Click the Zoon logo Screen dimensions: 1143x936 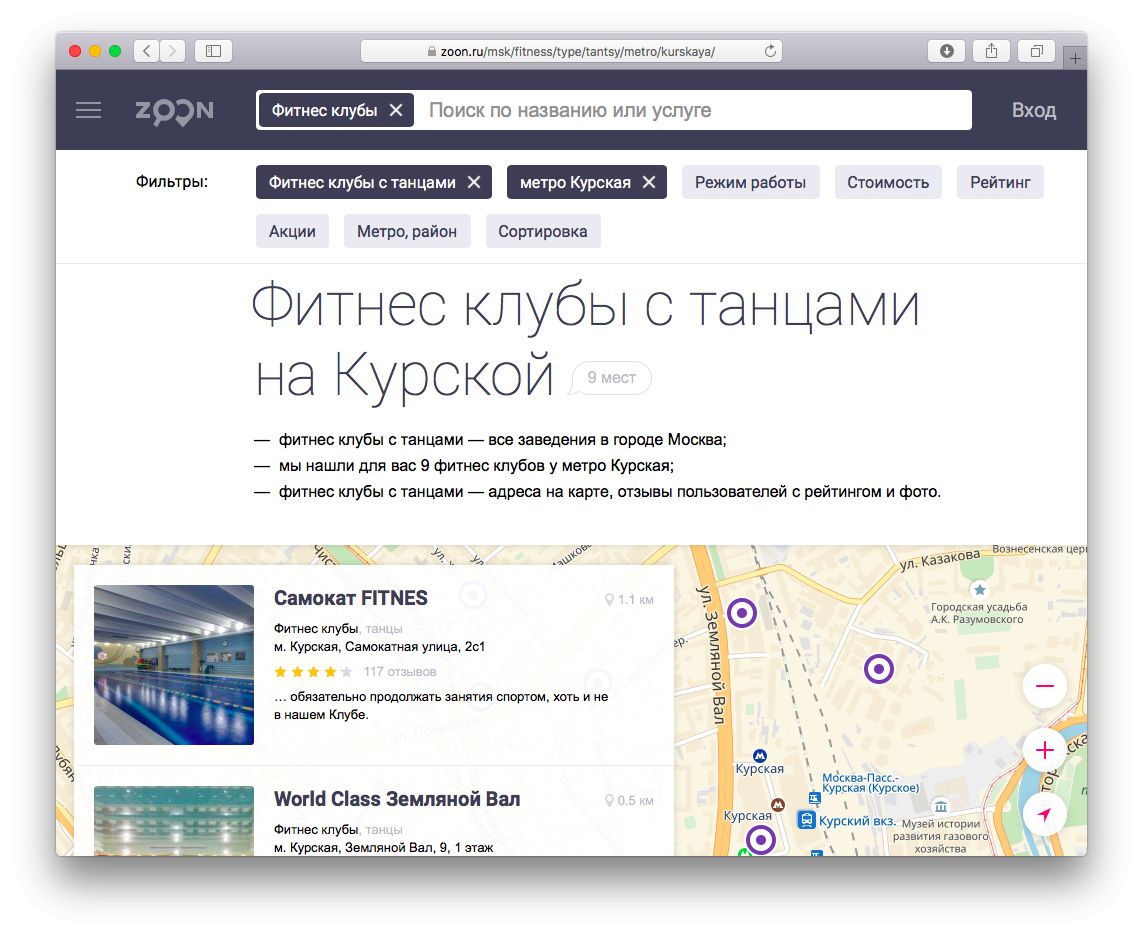174,110
